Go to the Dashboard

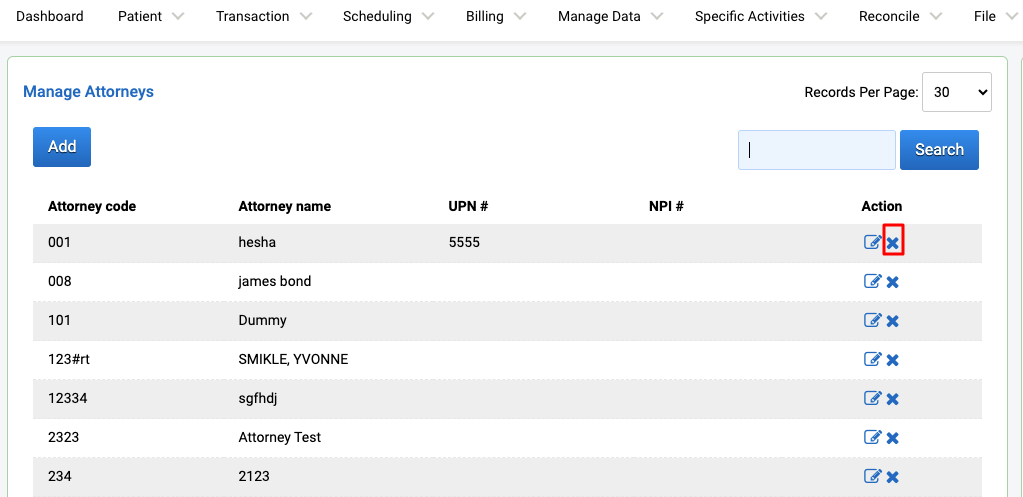click(x=50, y=16)
